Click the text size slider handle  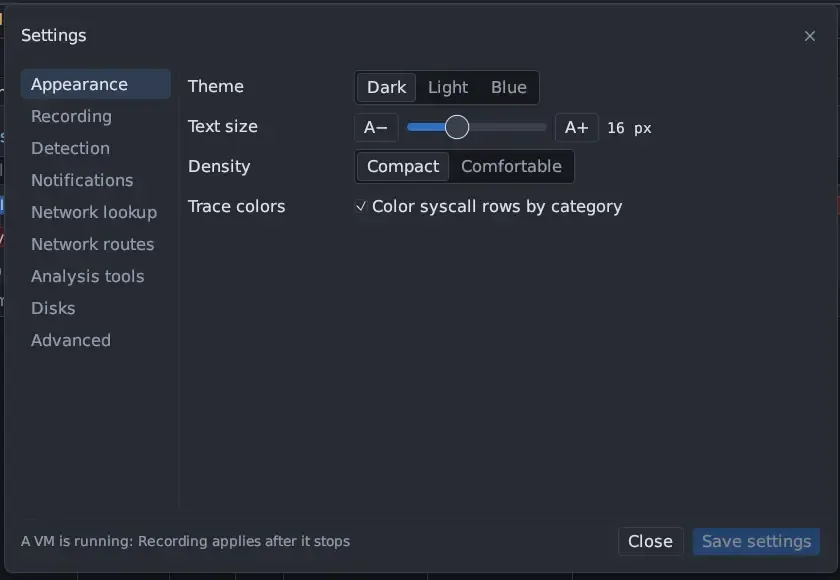pyautogui.click(x=457, y=127)
